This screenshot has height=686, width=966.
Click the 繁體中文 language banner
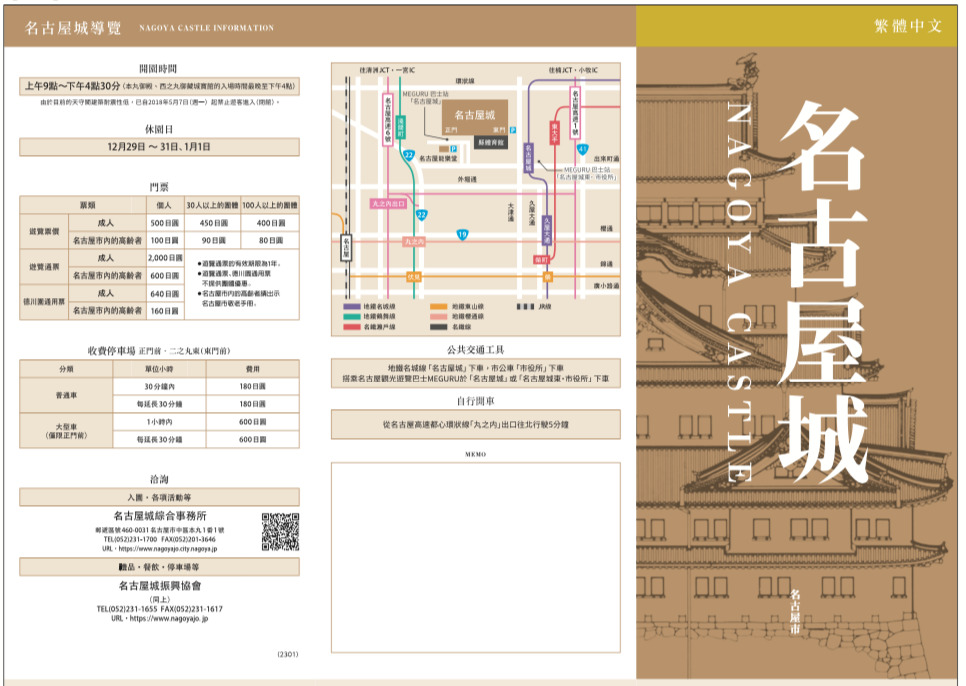pyautogui.click(x=908, y=26)
